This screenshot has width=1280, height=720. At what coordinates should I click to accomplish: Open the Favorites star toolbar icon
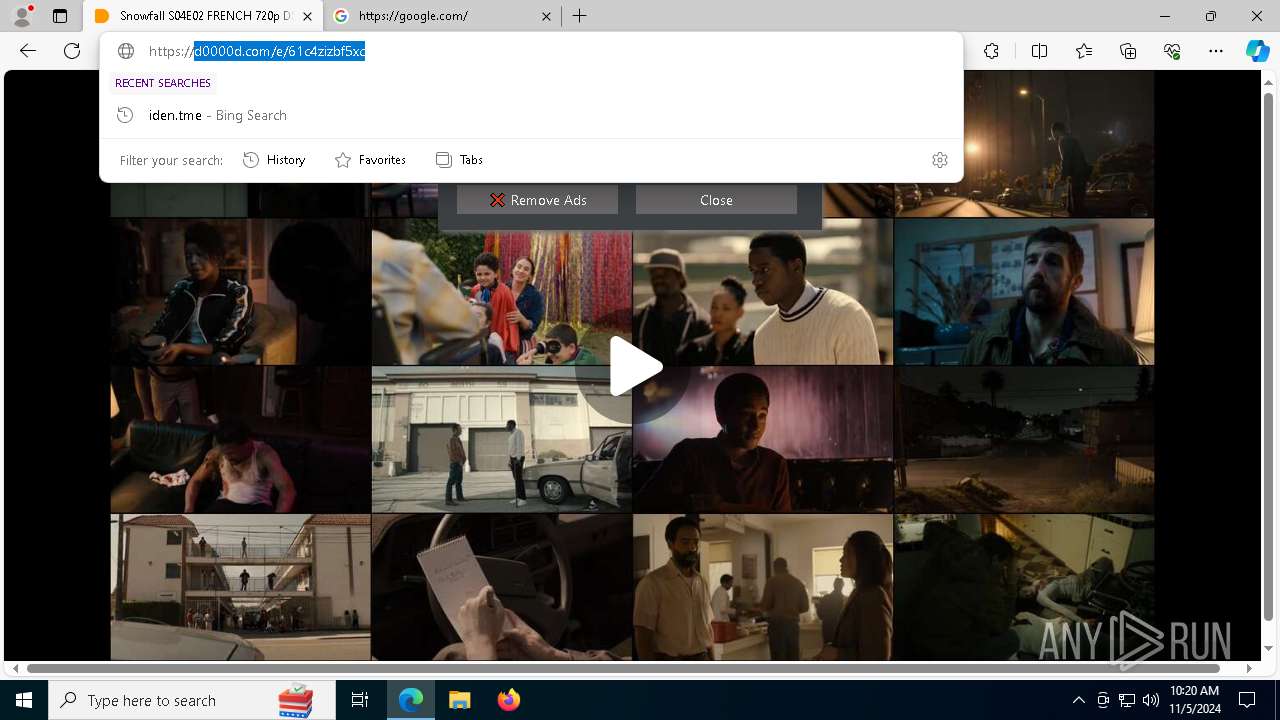click(x=1084, y=51)
